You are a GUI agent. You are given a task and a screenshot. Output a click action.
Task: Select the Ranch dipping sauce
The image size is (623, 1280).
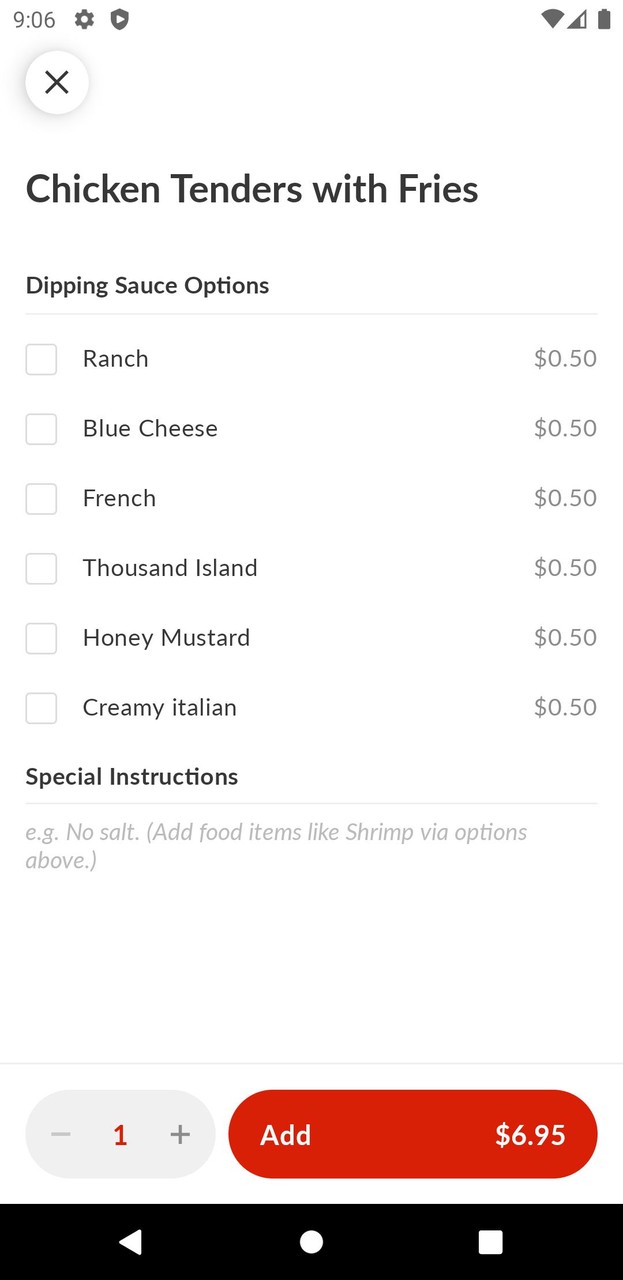(41, 358)
